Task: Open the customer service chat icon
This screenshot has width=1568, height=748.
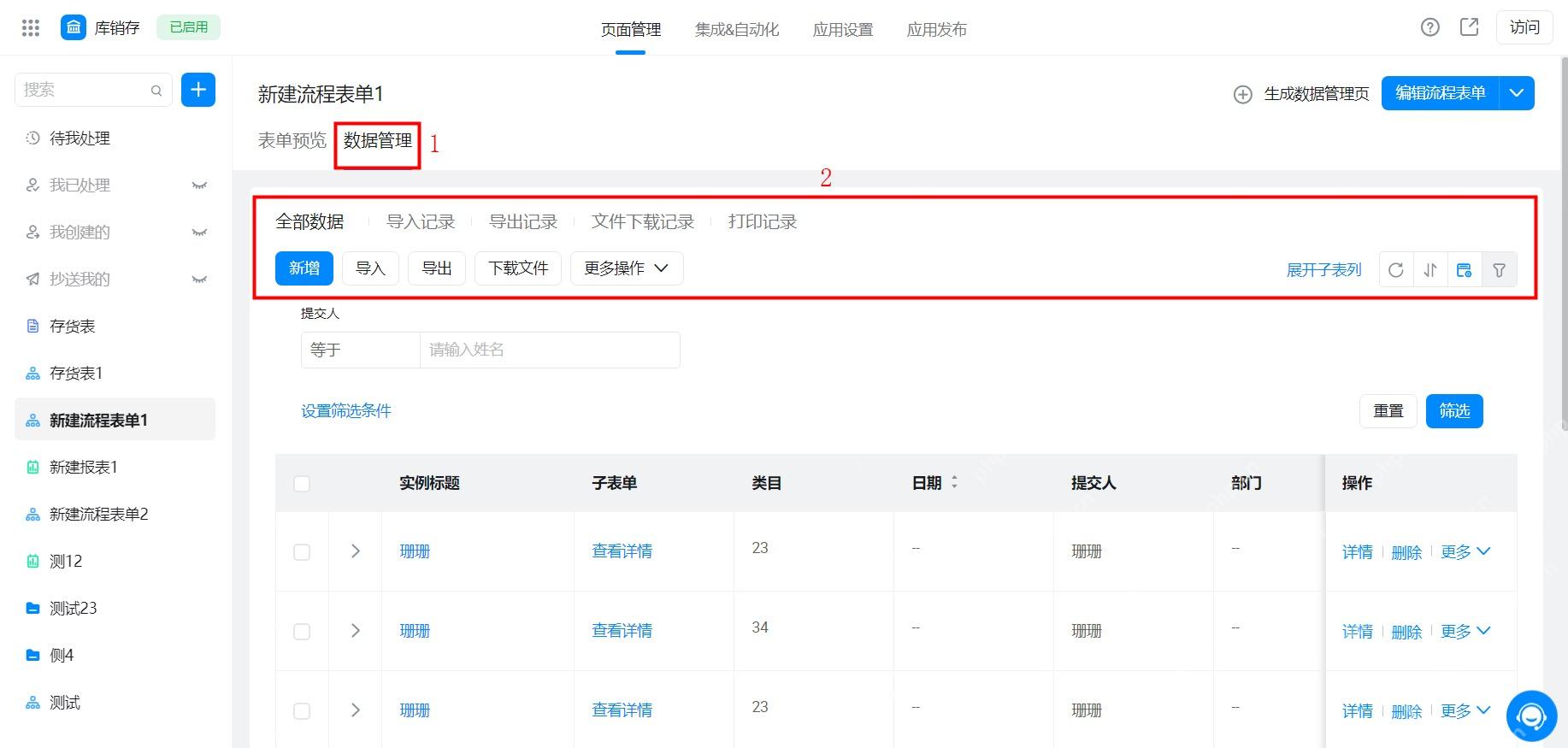Action: tap(1531, 716)
